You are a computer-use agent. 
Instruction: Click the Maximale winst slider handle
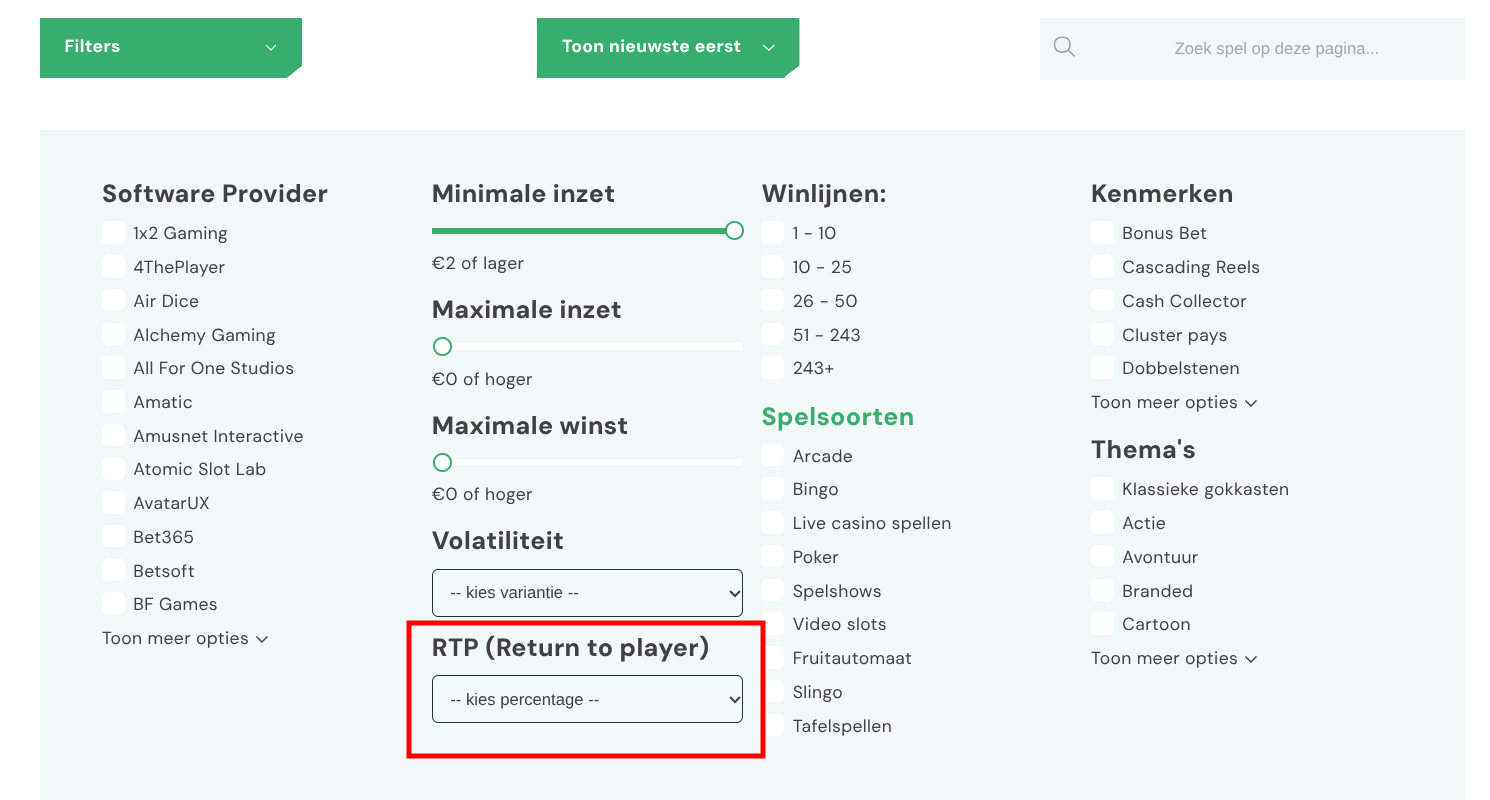[x=442, y=462]
